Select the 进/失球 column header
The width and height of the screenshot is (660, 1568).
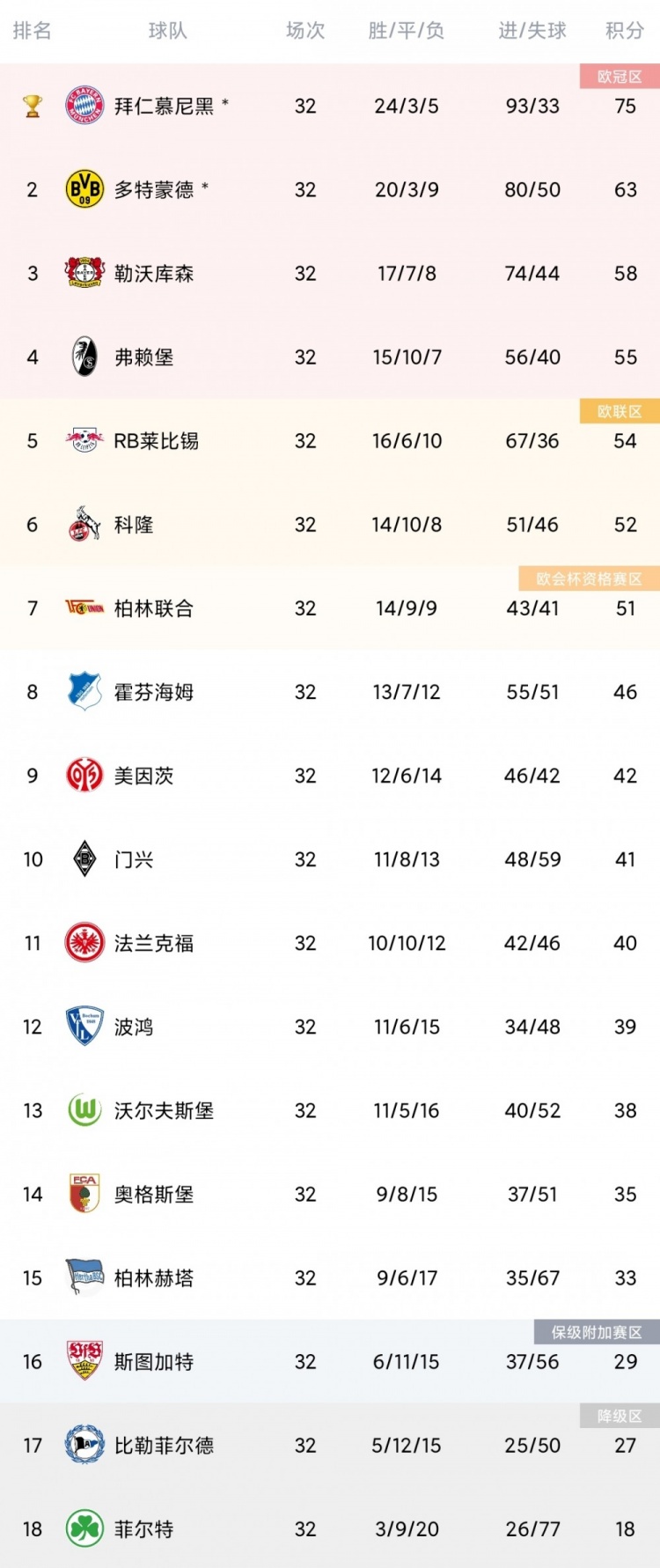[x=532, y=31]
